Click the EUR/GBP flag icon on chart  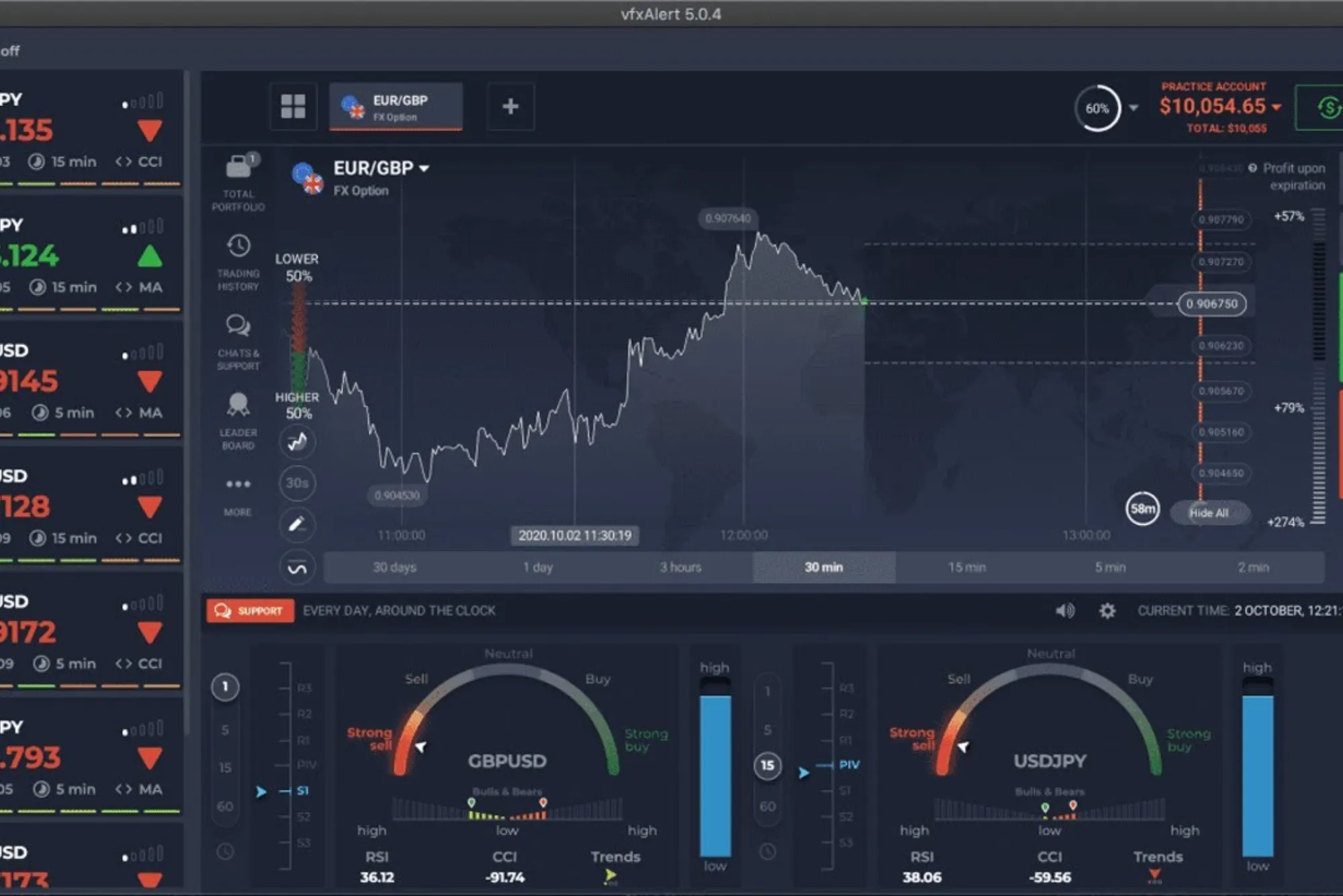coord(307,178)
